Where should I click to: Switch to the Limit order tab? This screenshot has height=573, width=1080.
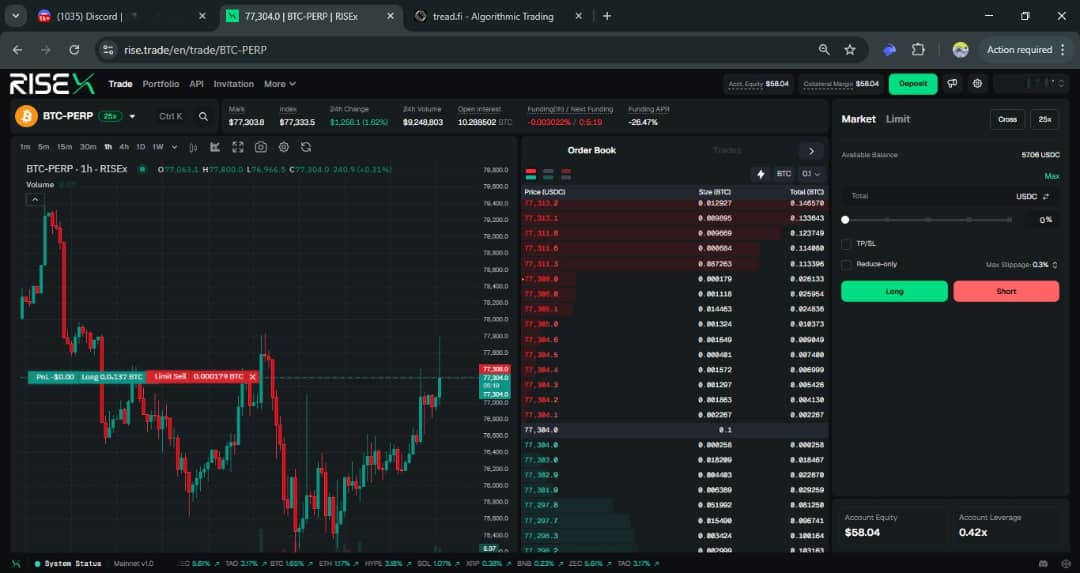tap(897, 119)
